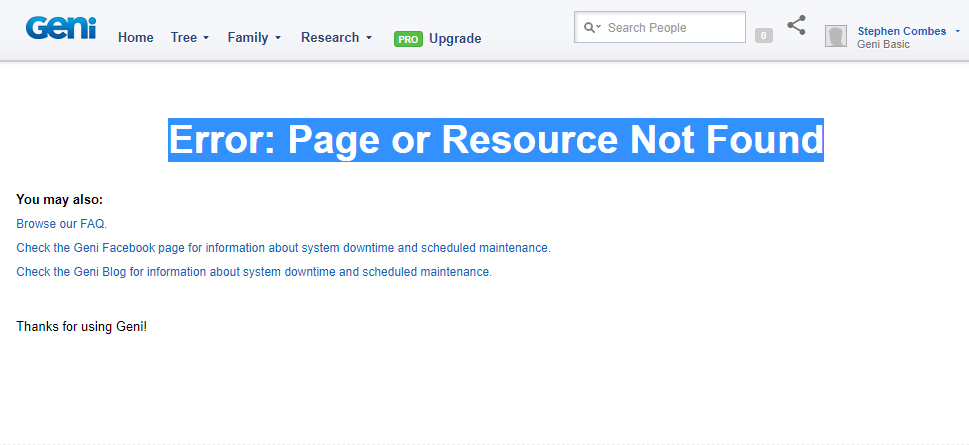Go to the Home page
This screenshot has height=445, width=969.
point(135,38)
